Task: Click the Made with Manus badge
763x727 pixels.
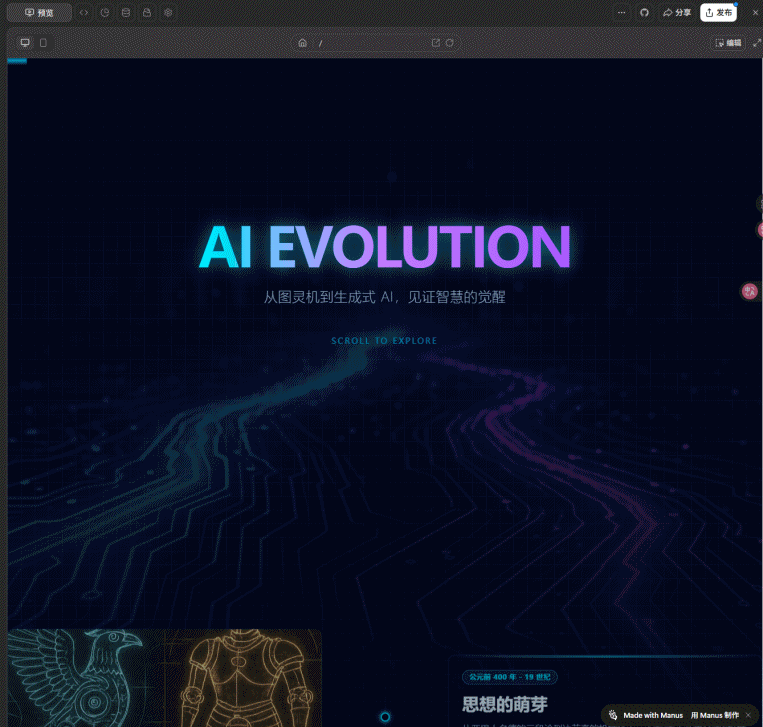Action: tap(646, 715)
